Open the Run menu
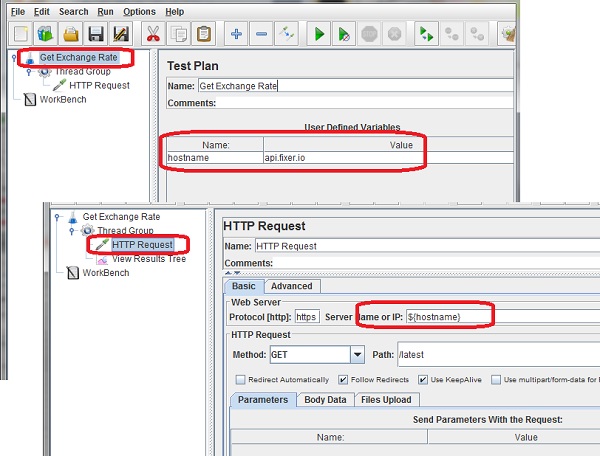Viewport: 600px width, 456px height. [105, 11]
